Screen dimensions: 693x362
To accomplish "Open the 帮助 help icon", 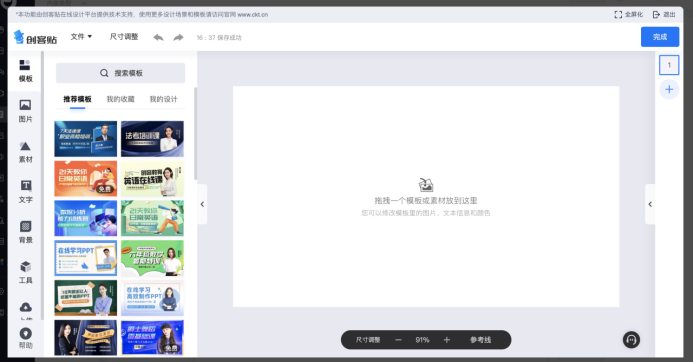I will [25, 338].
